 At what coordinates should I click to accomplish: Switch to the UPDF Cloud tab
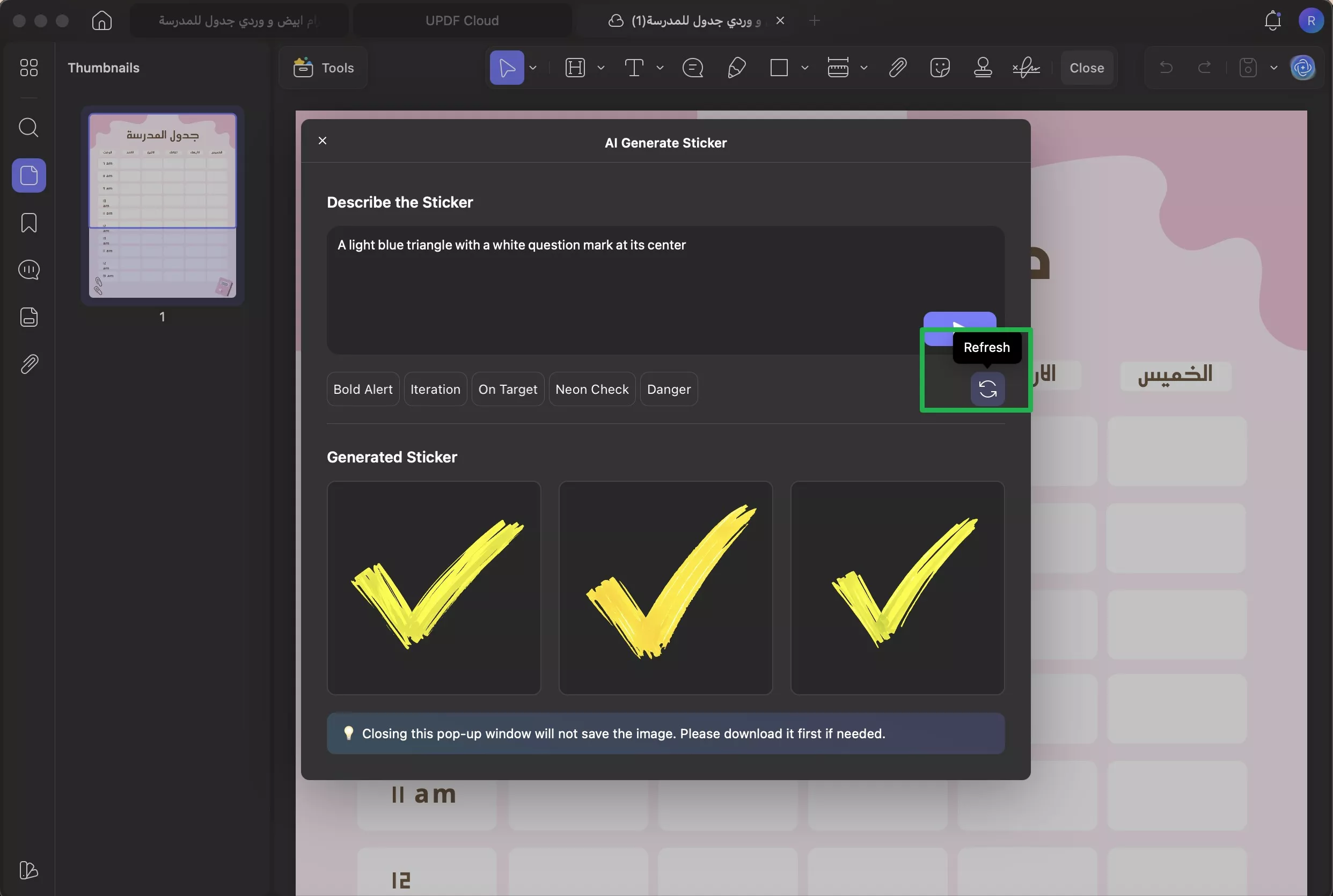click(x=462, y=20)
